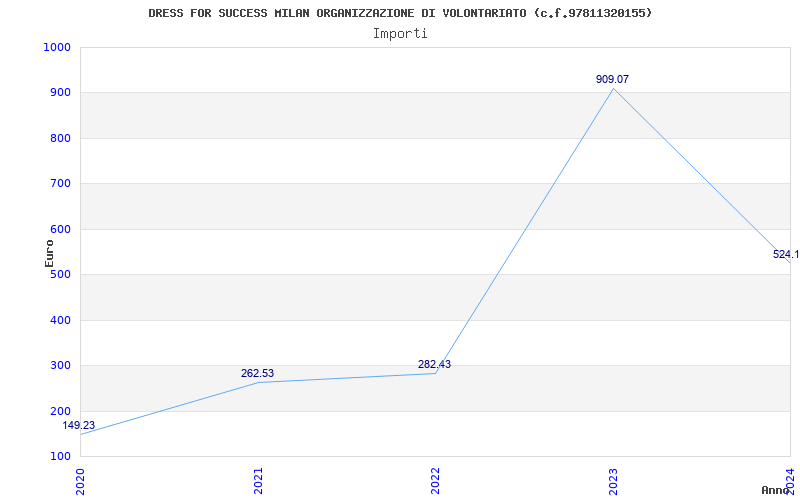
Task: Click the 2021 x-axis label
Action: (x=258, y=481)
